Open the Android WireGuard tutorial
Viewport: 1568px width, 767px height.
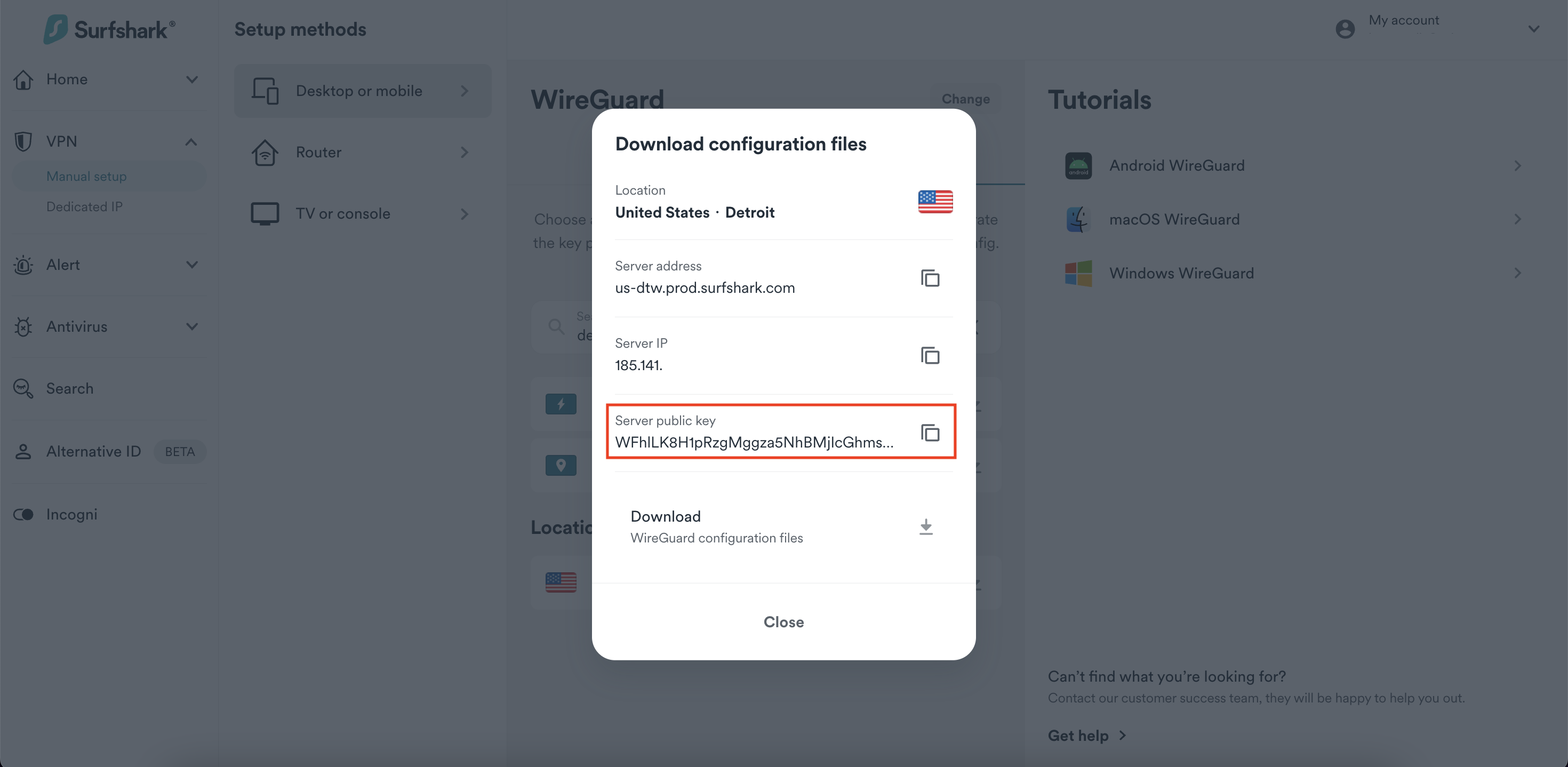pyautogui.click(x=1176, y=165)
